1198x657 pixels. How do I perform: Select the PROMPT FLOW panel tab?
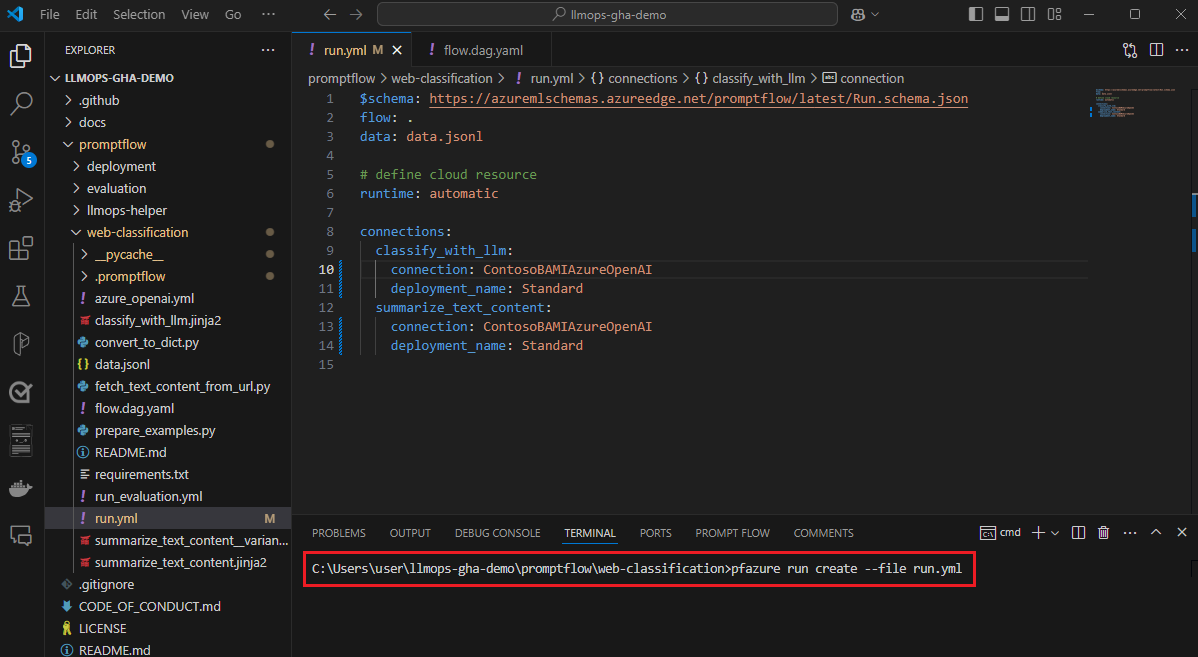click(732, 533)
